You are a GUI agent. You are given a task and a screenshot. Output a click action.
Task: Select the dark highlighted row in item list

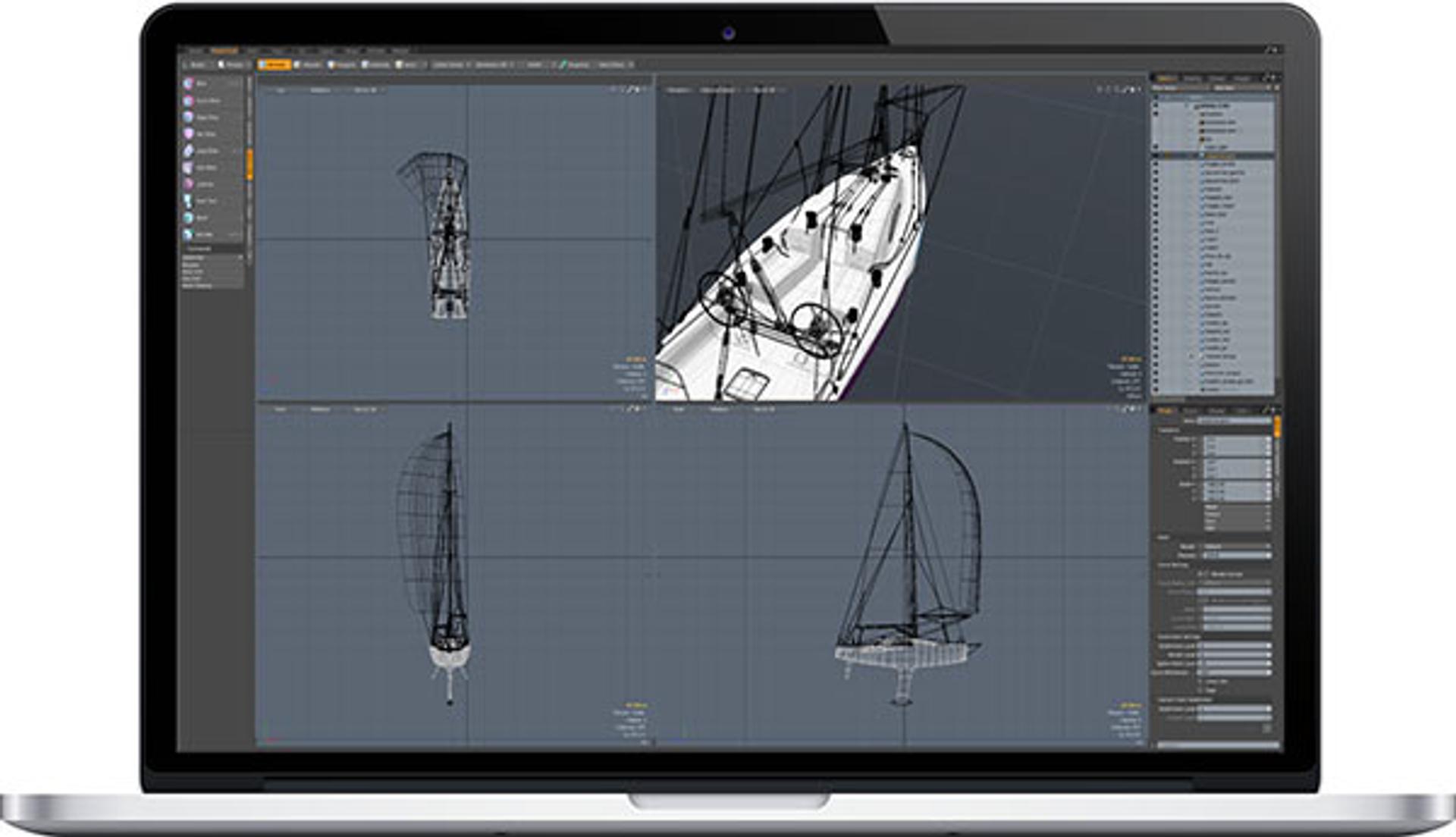pyautogui.click(x=1213, y=155)
